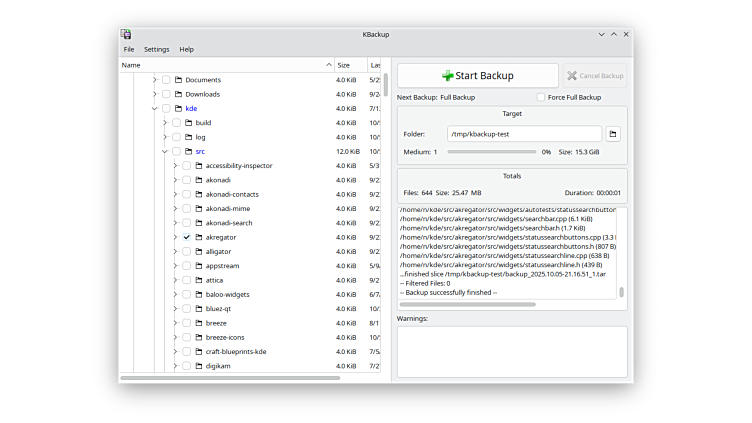Viewport: 752px width, 423px height.
Task: Click the folder icon next to akregator
Action: [199, 237]
